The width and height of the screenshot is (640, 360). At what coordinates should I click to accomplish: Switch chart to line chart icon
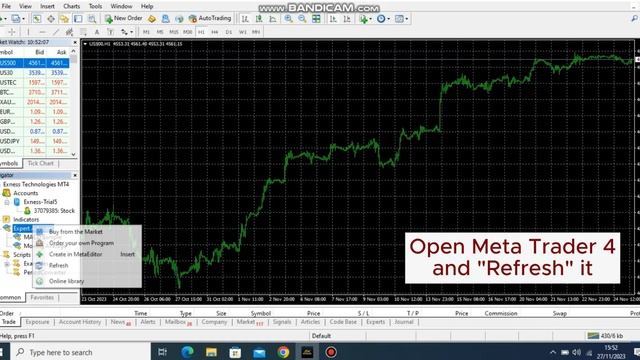[273, 18]
